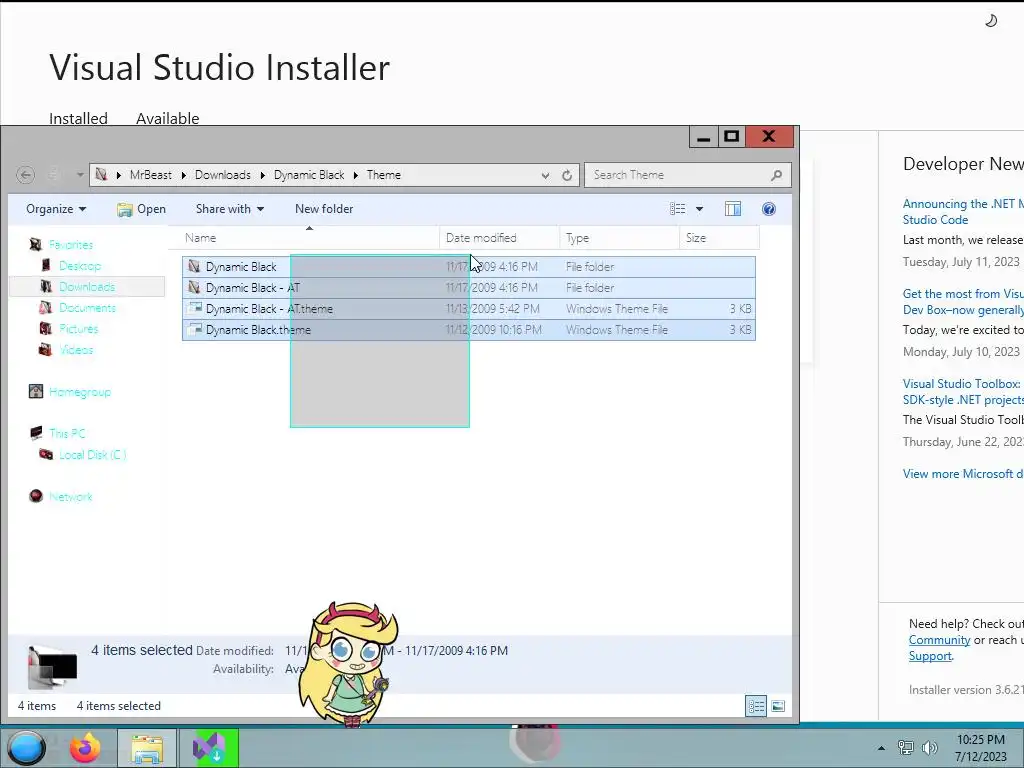Open Homegroup in navigation pane

point(80,392)
